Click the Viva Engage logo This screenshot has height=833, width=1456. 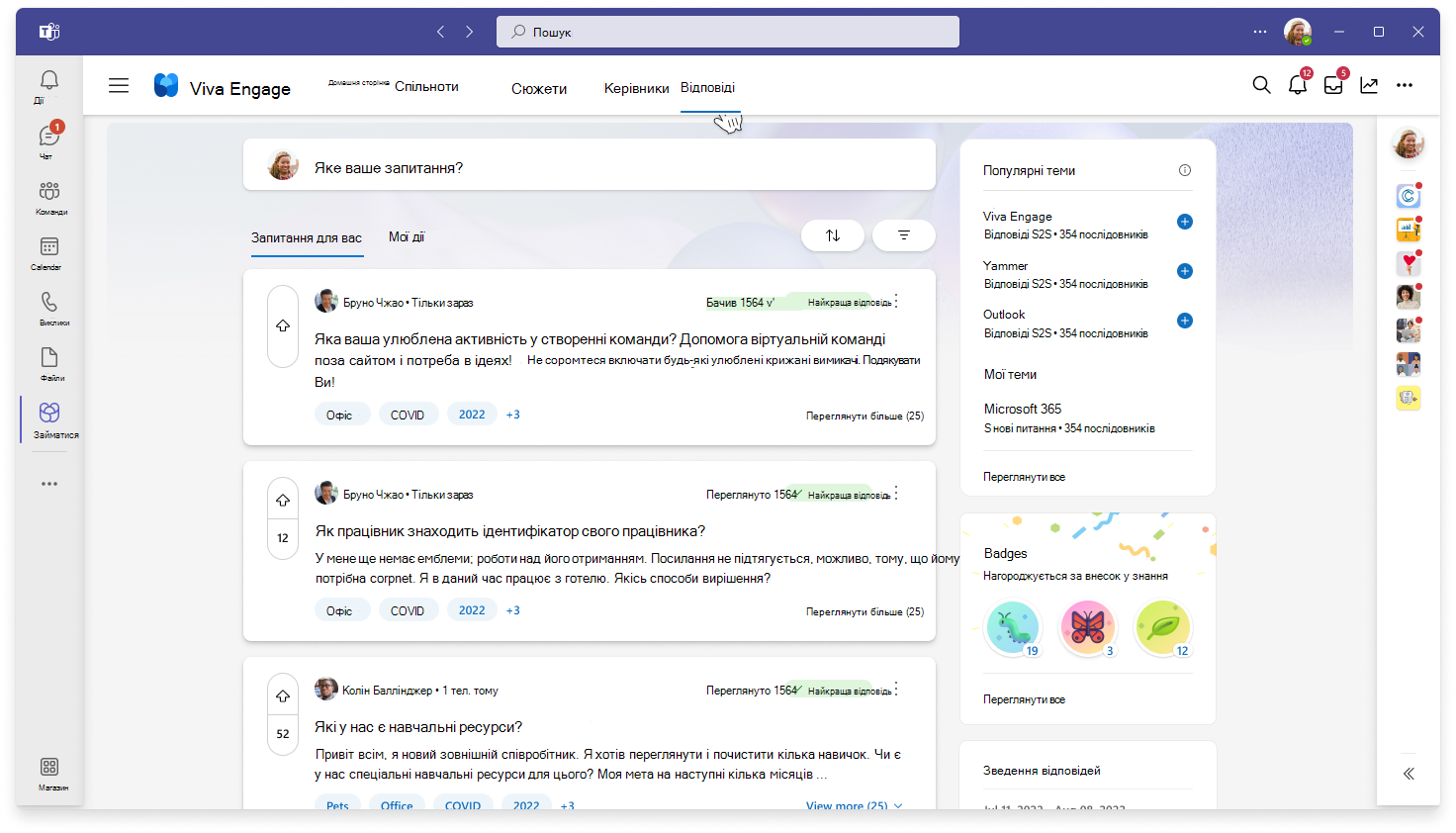(x=166, y=86)
